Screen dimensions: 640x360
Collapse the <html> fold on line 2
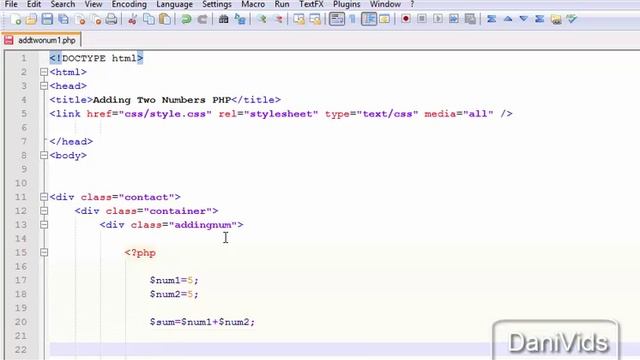point(44,72)
